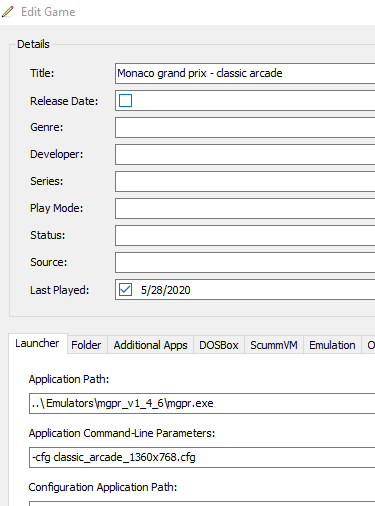Click the Edit Game window title
This screenshot has height=506, width=375.
(48, 12)
